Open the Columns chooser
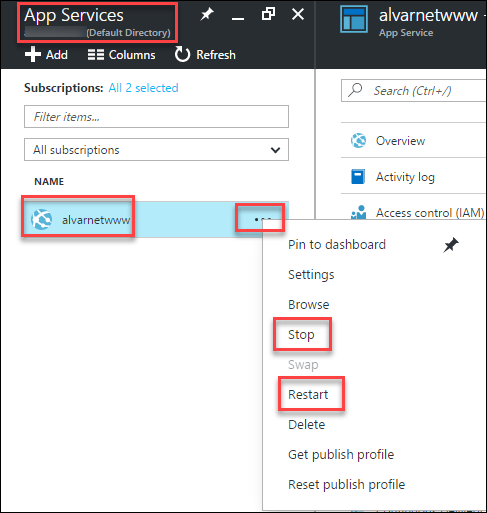Screen dimensions: 487x513 (x=121, y=55)
